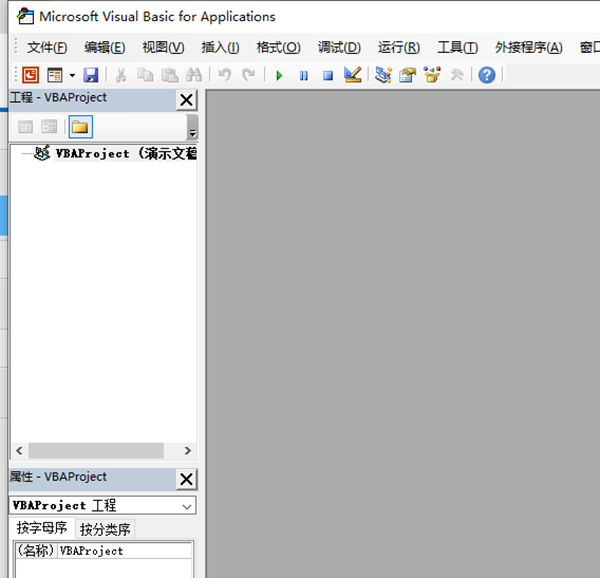600x578 pixels.
Task: Expand project panel toolbar overflow arrow
Action: click(192, 128)
